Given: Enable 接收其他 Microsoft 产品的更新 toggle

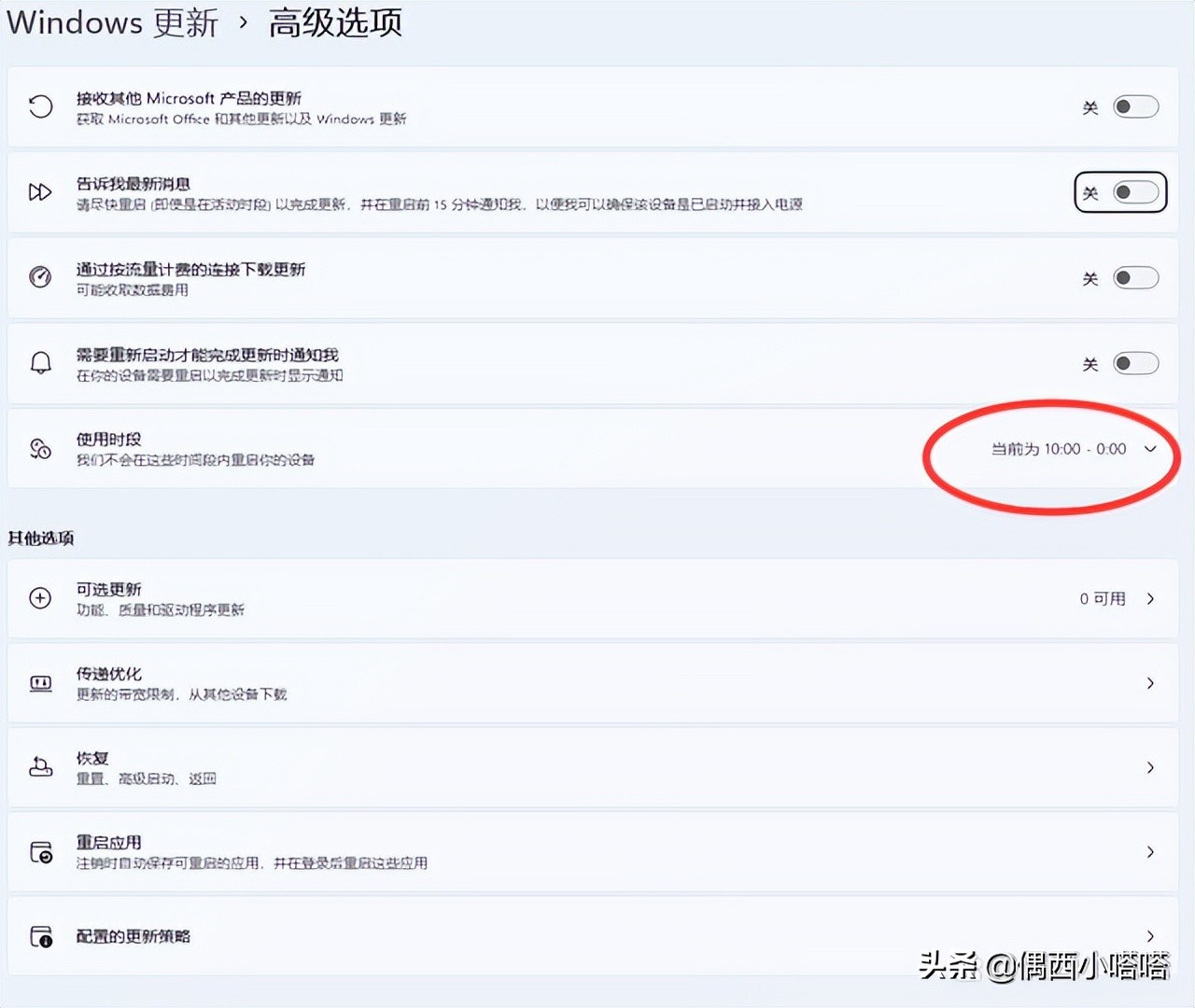Looking at the screenshot, I should tap(1135, 106).
